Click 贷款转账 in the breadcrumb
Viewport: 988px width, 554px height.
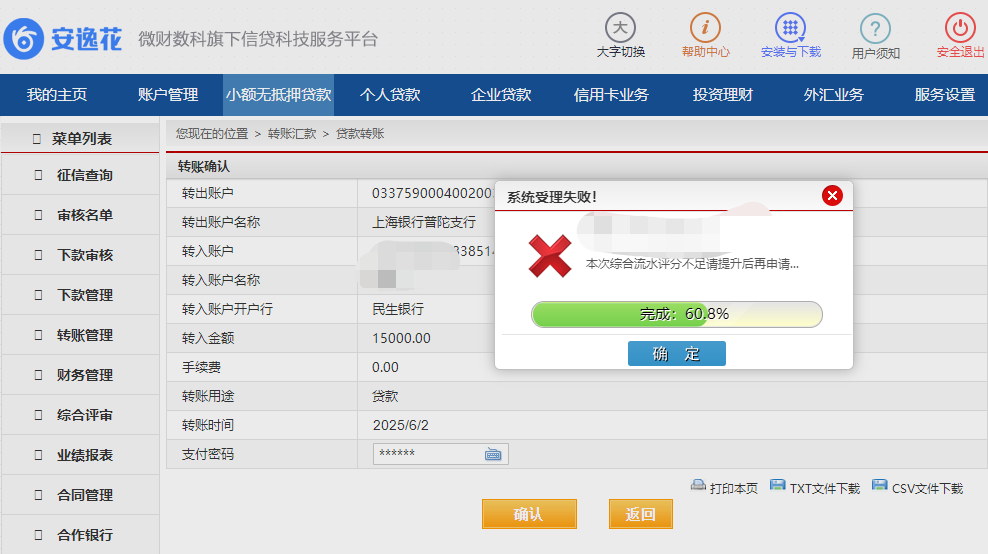coord(360,134)
